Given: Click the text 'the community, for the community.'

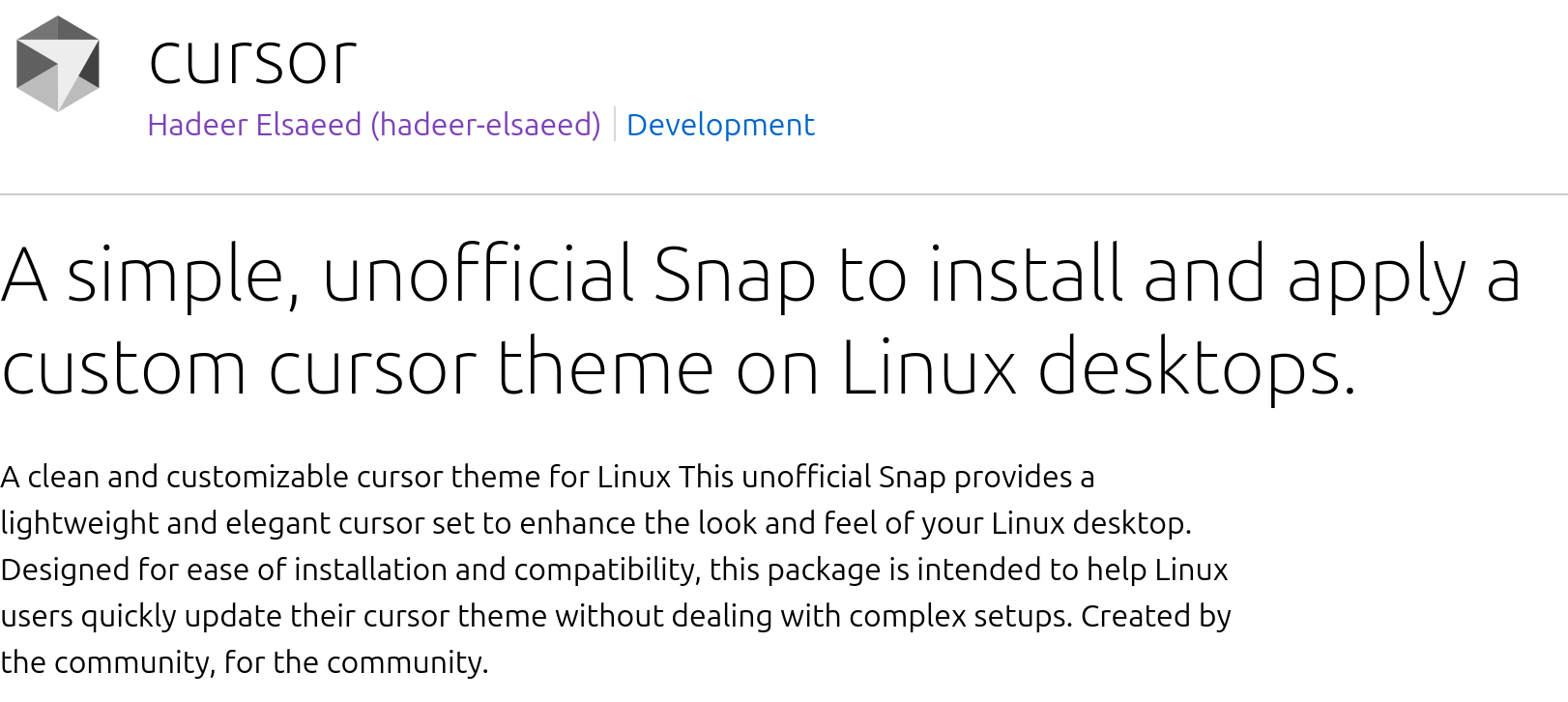Looking at the screenshot, I should (x=245, y=662).
